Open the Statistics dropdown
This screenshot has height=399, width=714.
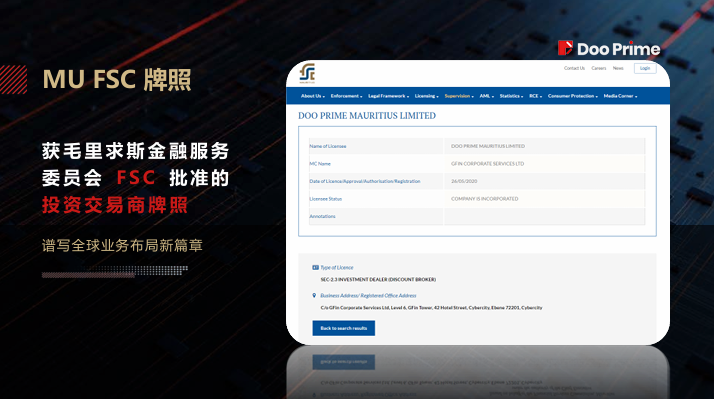(x=511, y=96)
